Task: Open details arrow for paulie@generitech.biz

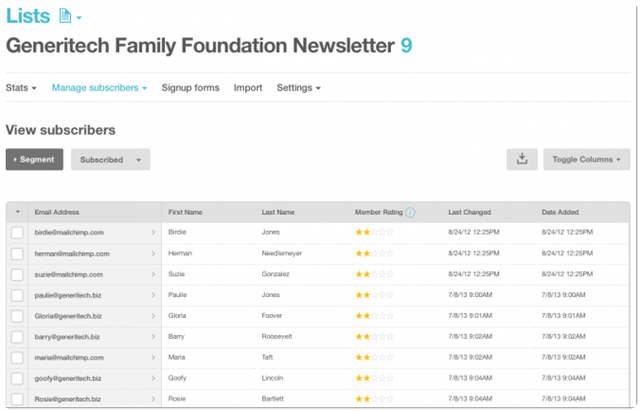Action: pos(153,295)
